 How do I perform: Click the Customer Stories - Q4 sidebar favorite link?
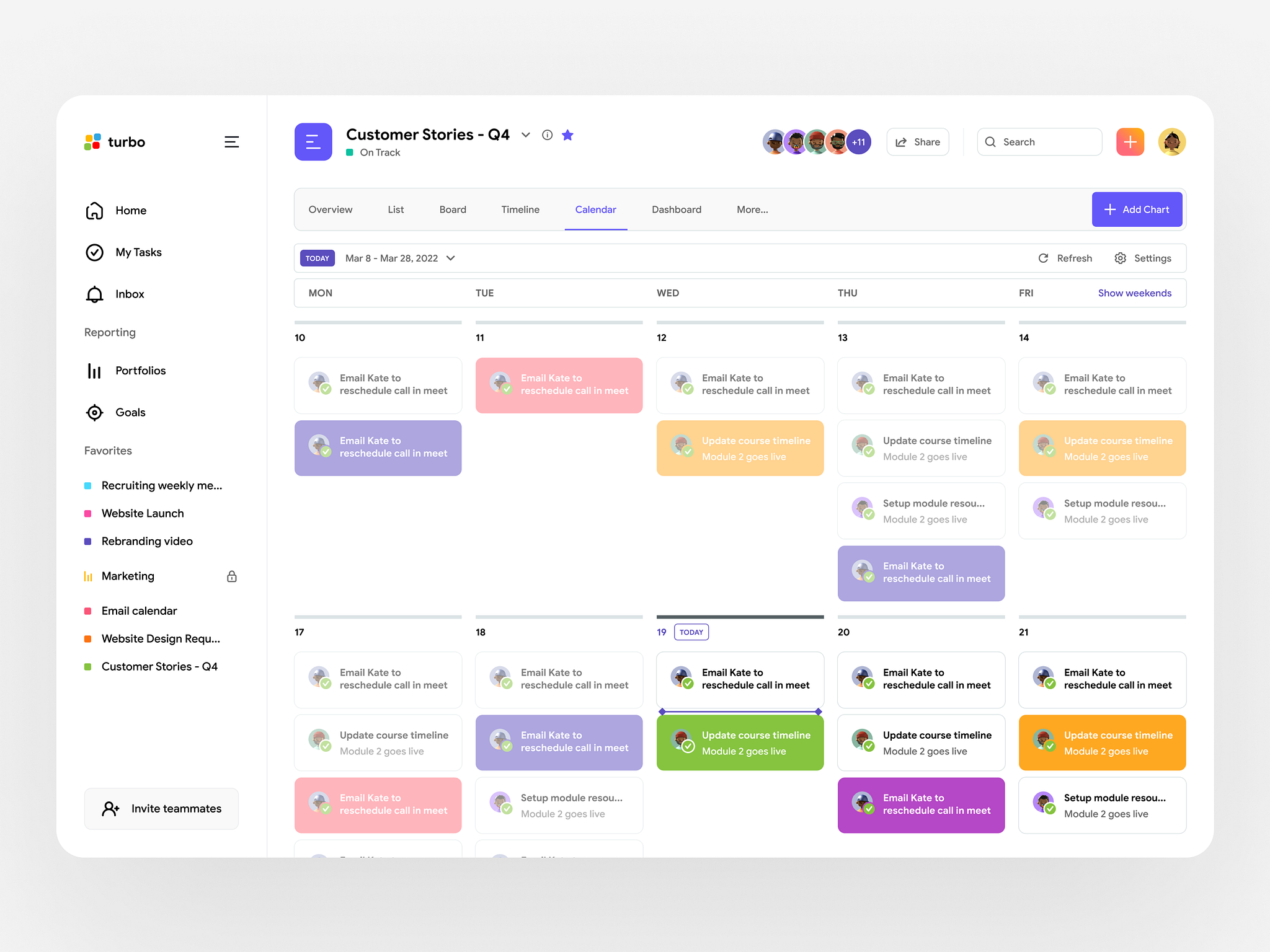click(159, 665)
